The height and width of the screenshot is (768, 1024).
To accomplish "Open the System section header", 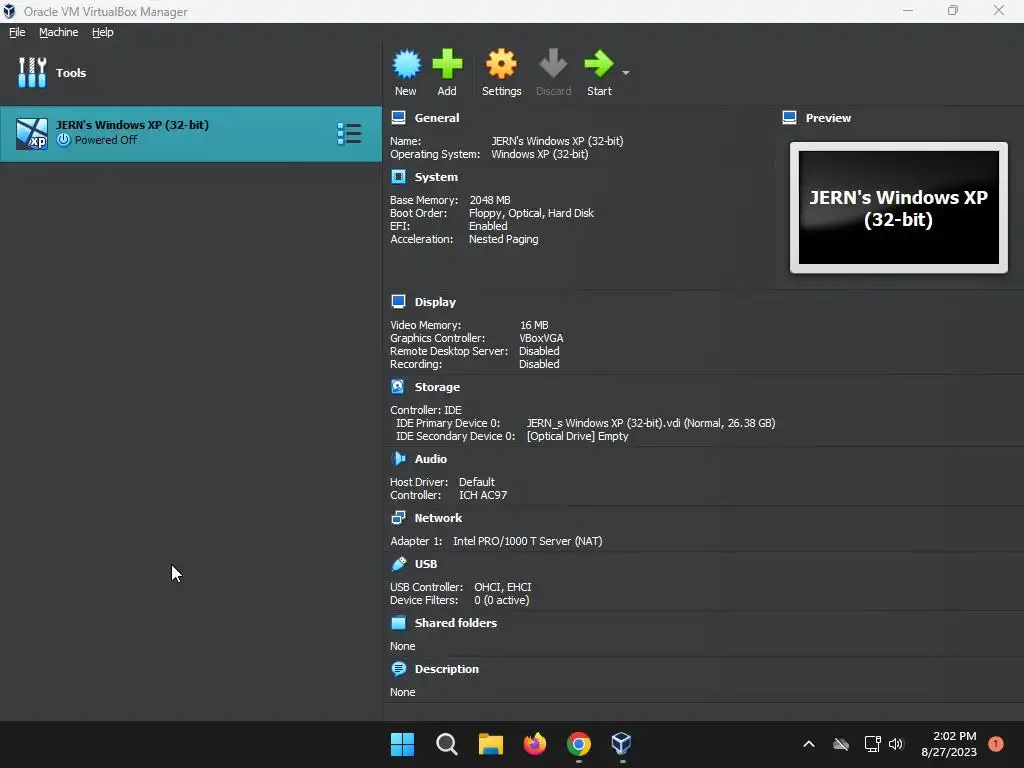I will (x=436, y=177).
